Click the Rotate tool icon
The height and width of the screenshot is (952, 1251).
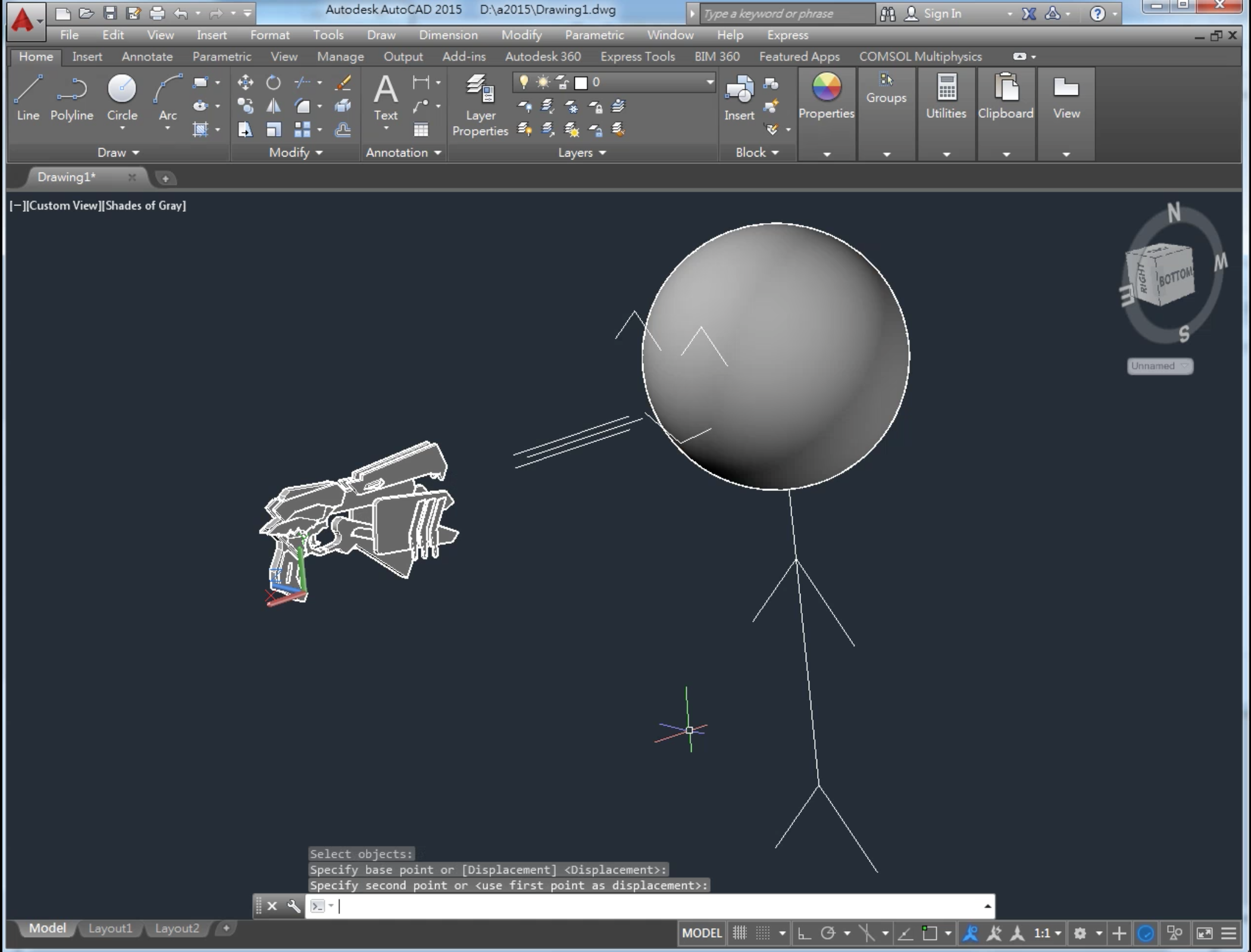click(x=273, y=83)
